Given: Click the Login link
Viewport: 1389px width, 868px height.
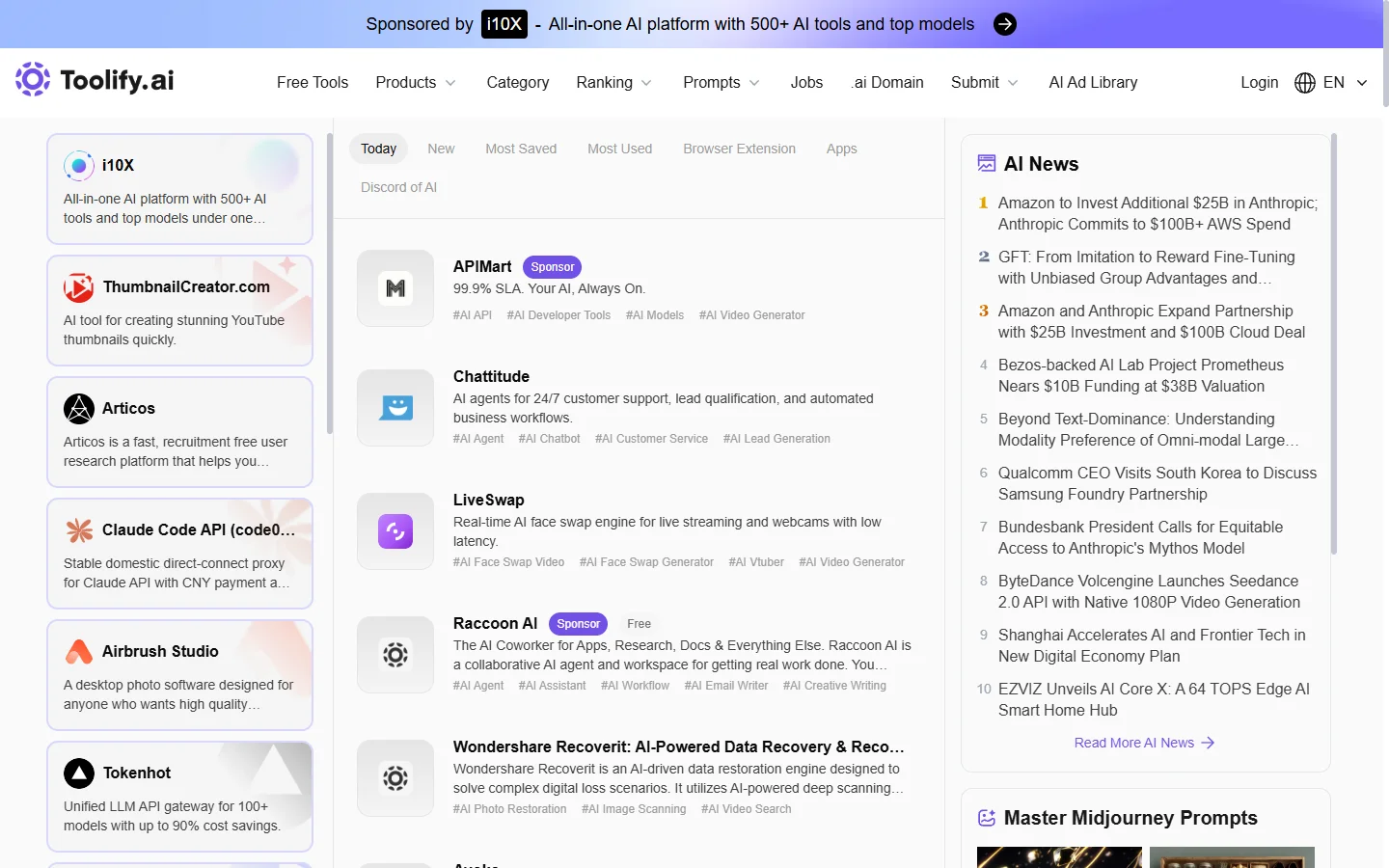Looking at the screenshot, I should (x=1260, y=83).
